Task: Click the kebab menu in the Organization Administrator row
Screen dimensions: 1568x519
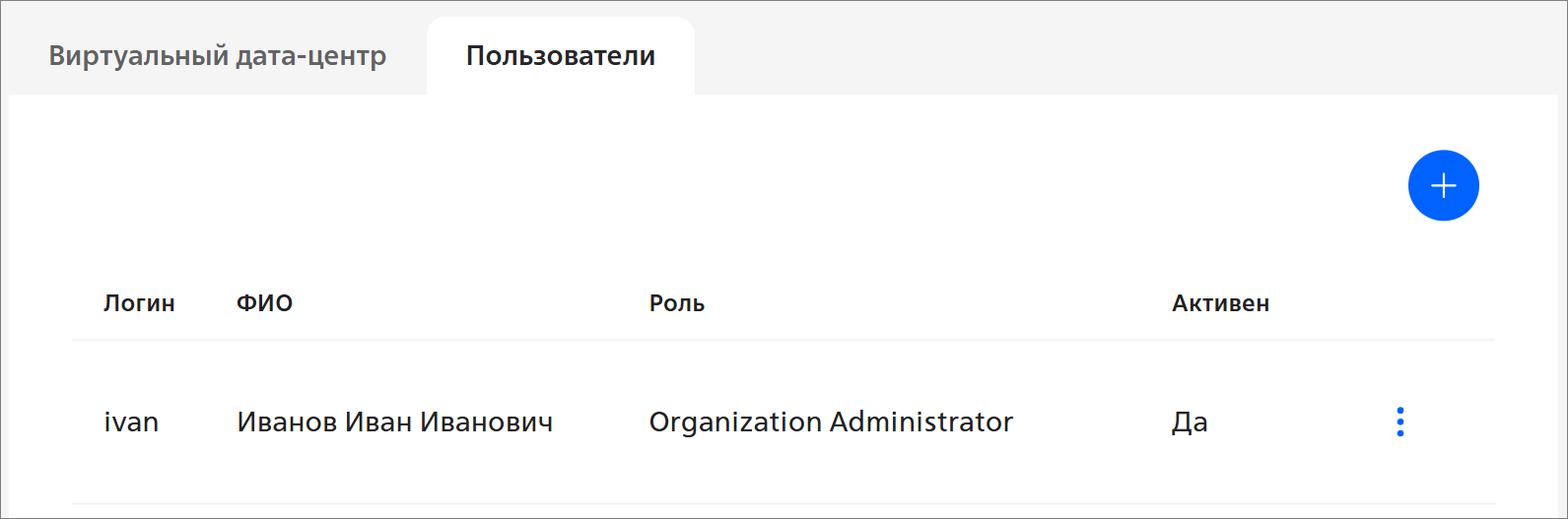Action: point(1399,422)
